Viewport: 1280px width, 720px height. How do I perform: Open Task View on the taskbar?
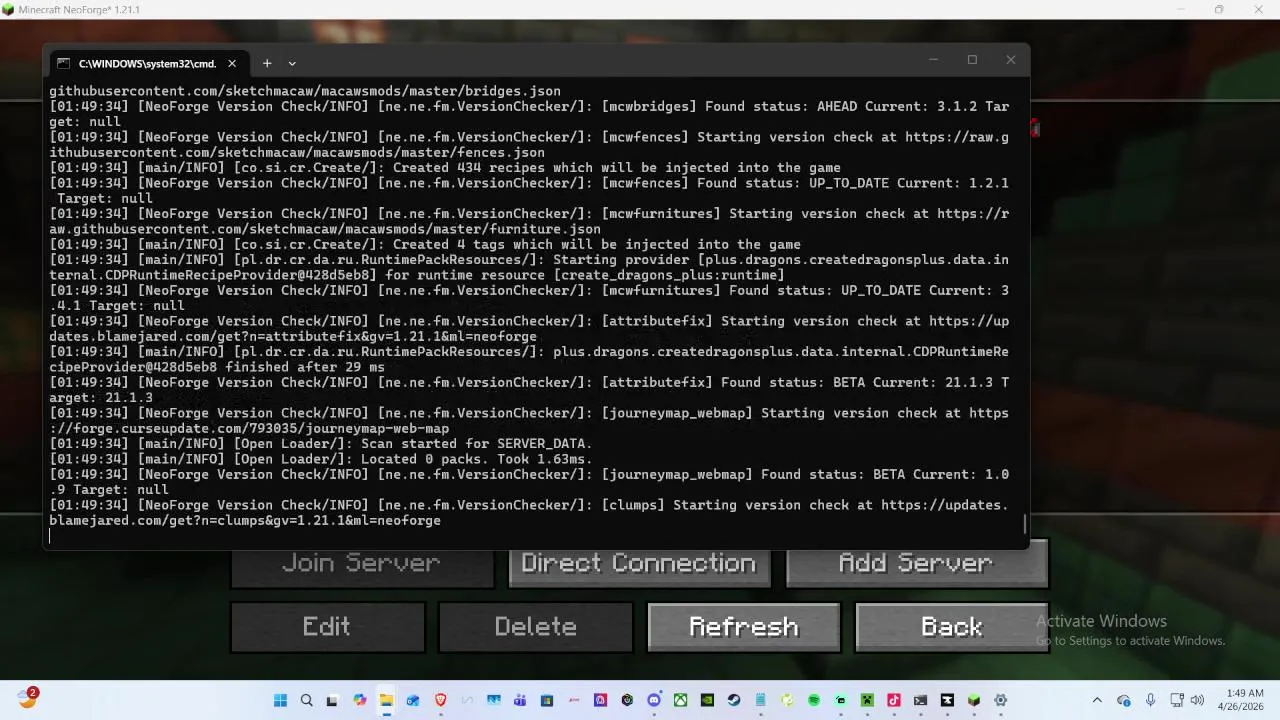[332, 700]
